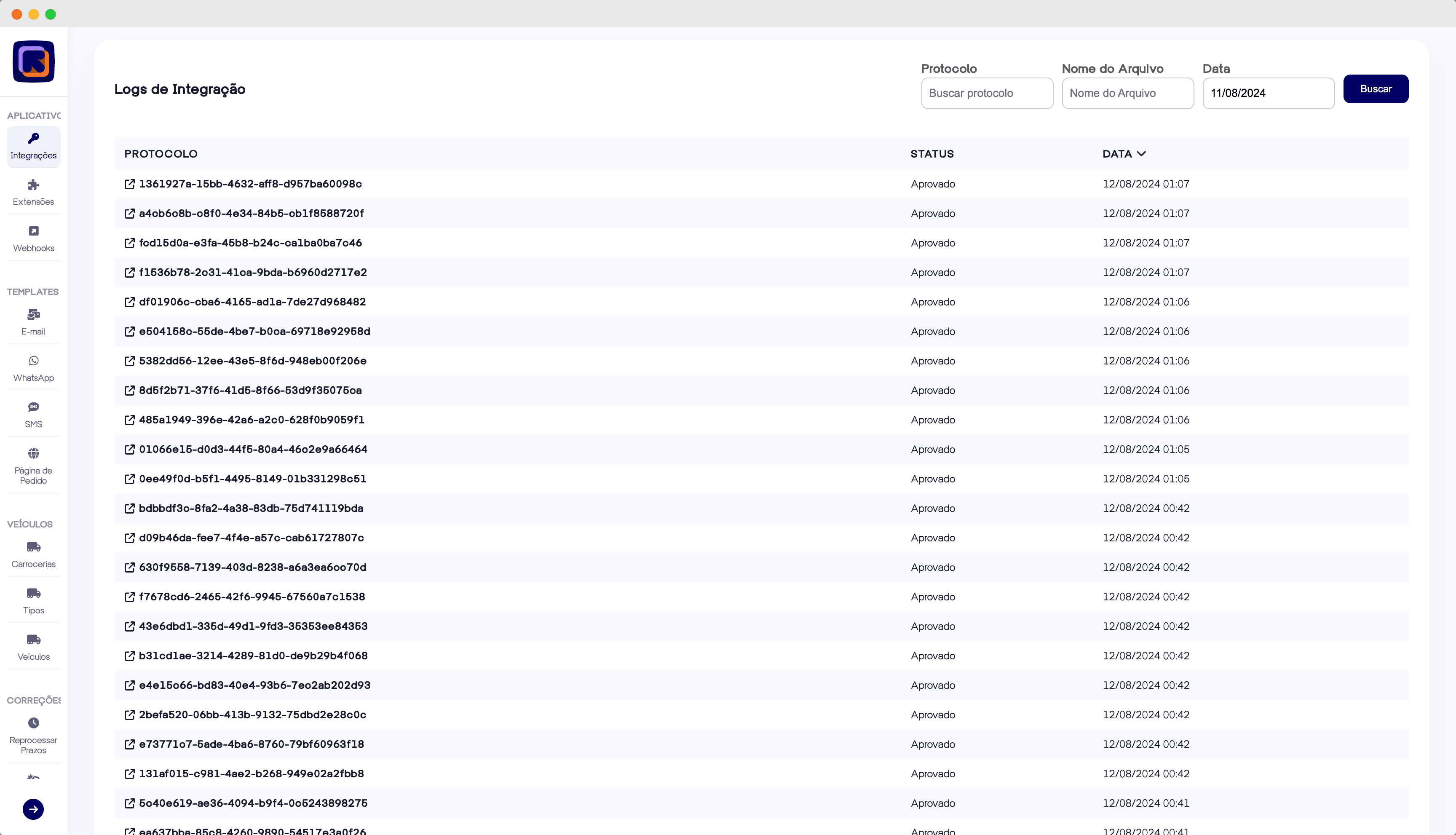Focus the Nome do Arquivo input
1456x835 pixels.
1127,93
